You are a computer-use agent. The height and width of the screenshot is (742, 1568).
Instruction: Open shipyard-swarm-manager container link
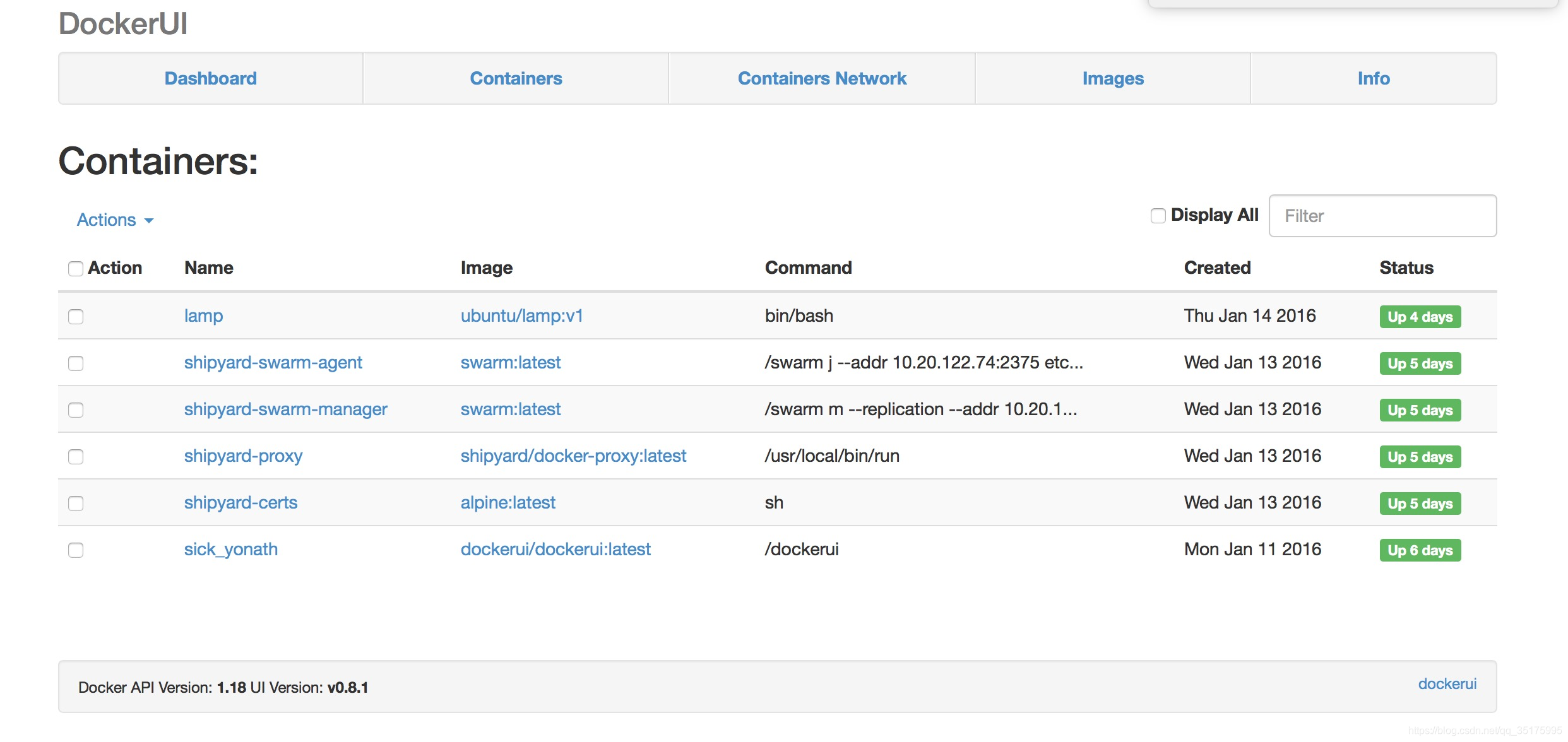[x=285, y=409]
